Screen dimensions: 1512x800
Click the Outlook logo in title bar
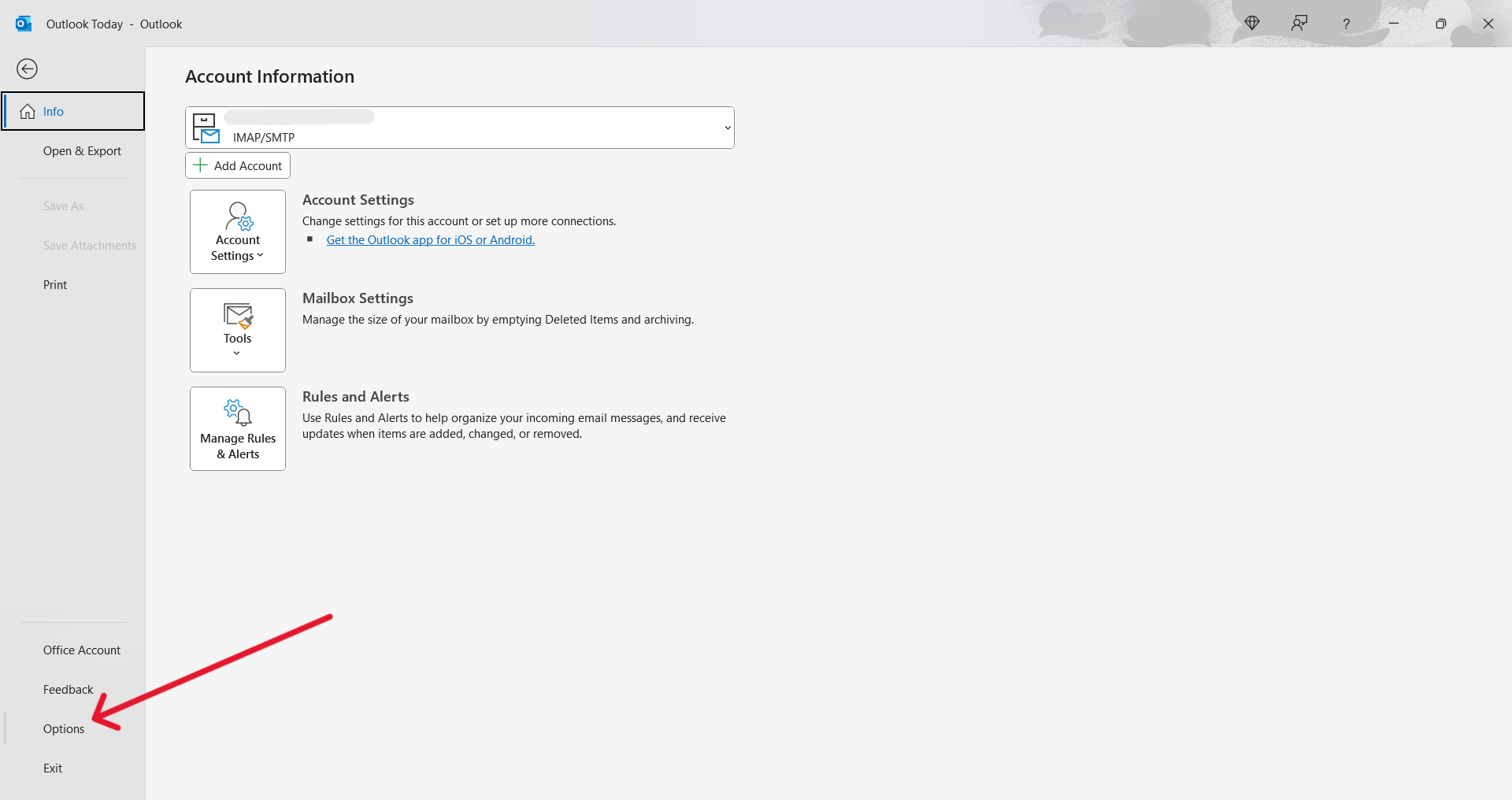coord(24,24)
